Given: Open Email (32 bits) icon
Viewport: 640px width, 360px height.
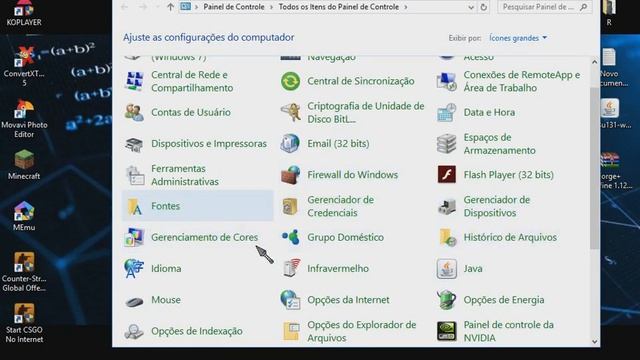Looking at the screenshot, I should click(291, 144).
